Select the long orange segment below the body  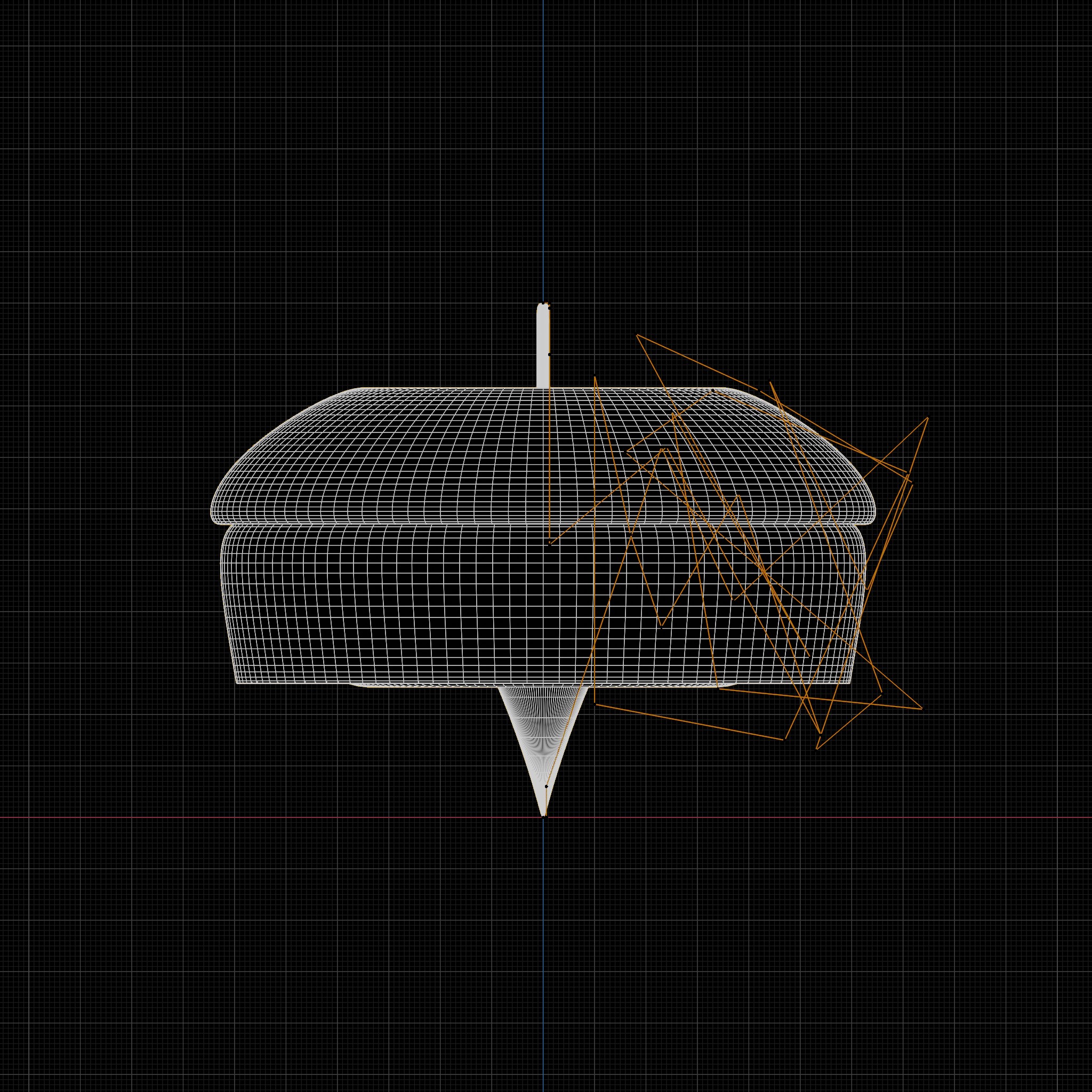(689, 722)
